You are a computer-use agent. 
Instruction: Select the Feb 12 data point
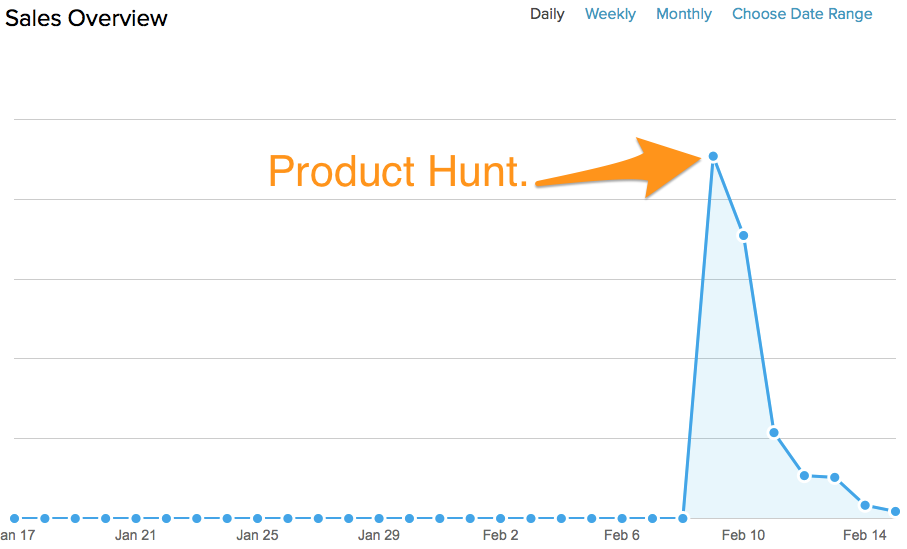tap(804, 475)
